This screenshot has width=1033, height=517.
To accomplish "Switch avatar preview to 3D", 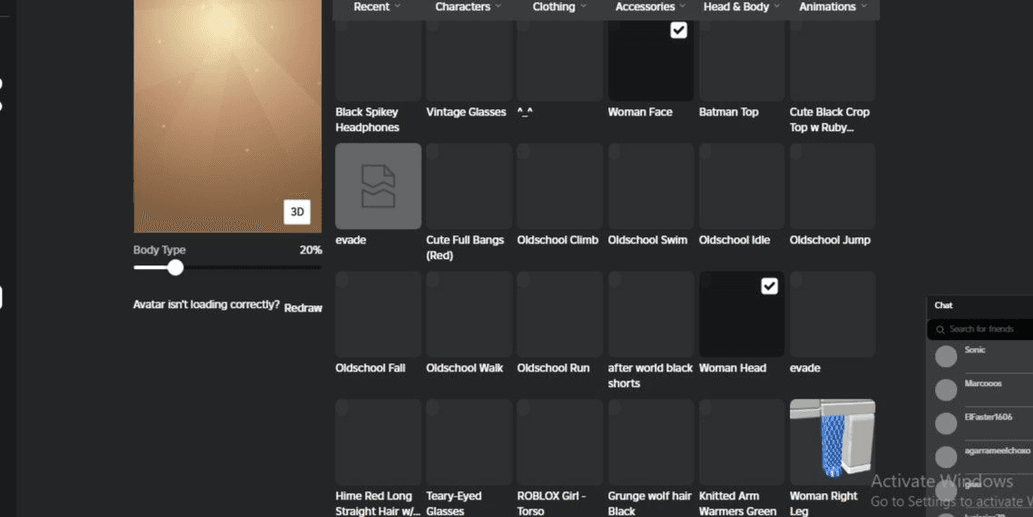I will click(297, 212).
